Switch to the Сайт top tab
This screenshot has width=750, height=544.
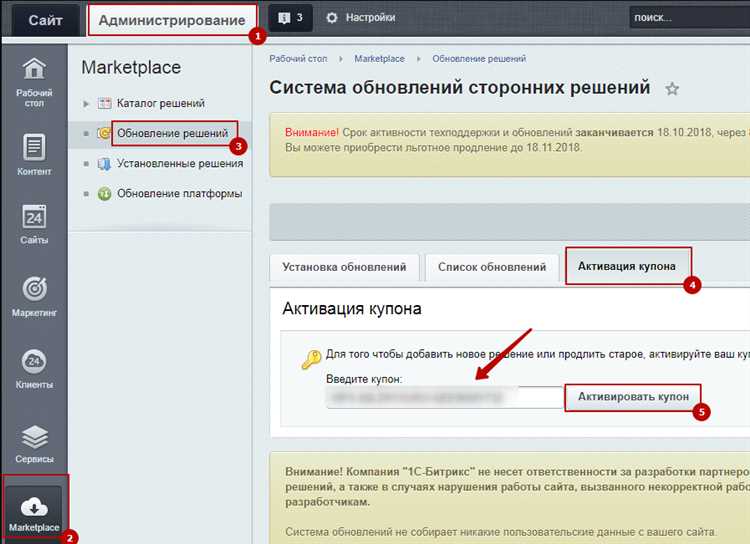[45, 20]
